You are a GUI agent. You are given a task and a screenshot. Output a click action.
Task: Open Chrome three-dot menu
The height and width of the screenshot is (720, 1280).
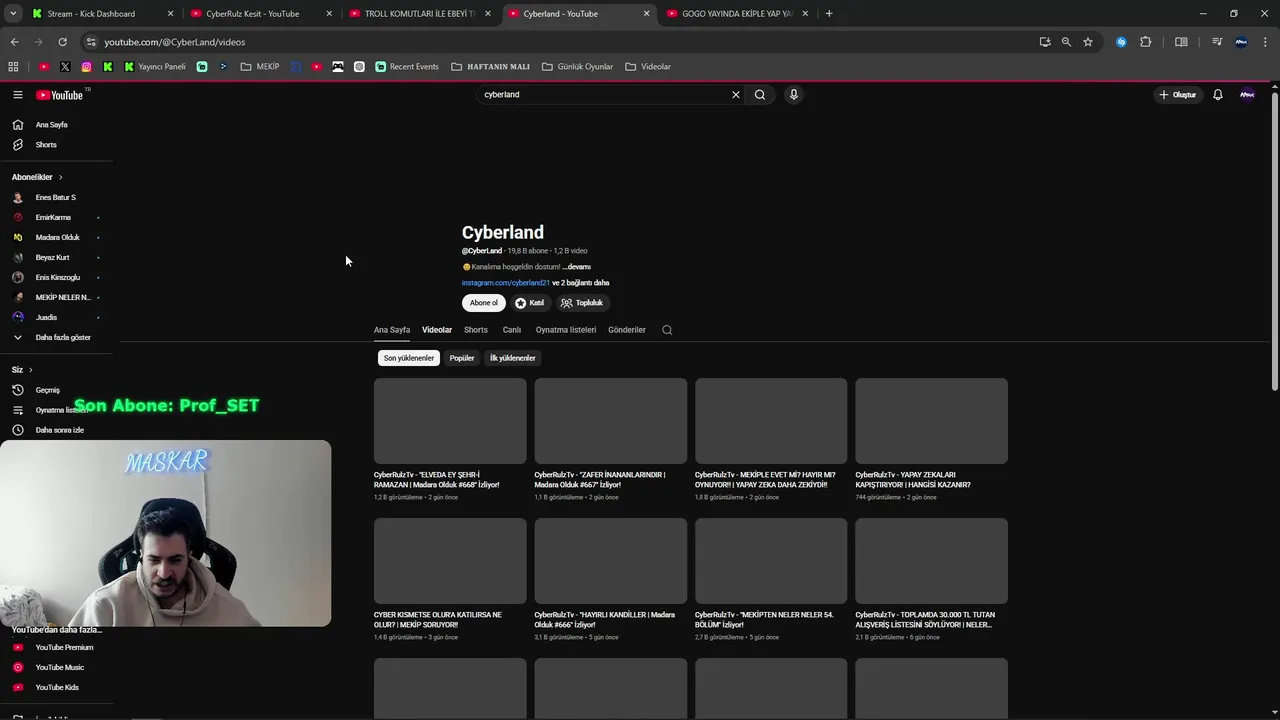[1266, 42]
